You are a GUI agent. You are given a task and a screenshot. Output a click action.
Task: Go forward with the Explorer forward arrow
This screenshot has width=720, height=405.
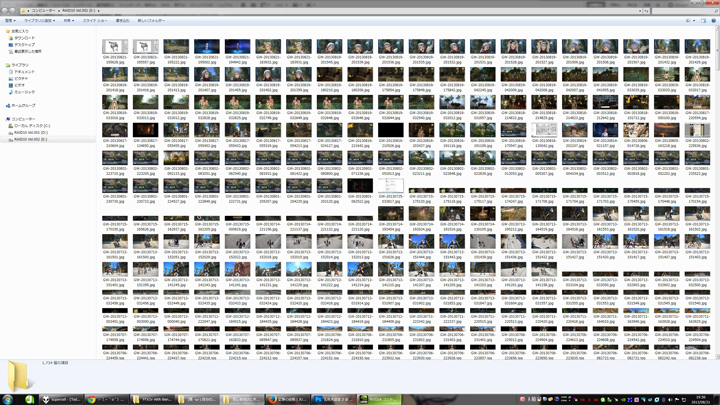(12, 10)
